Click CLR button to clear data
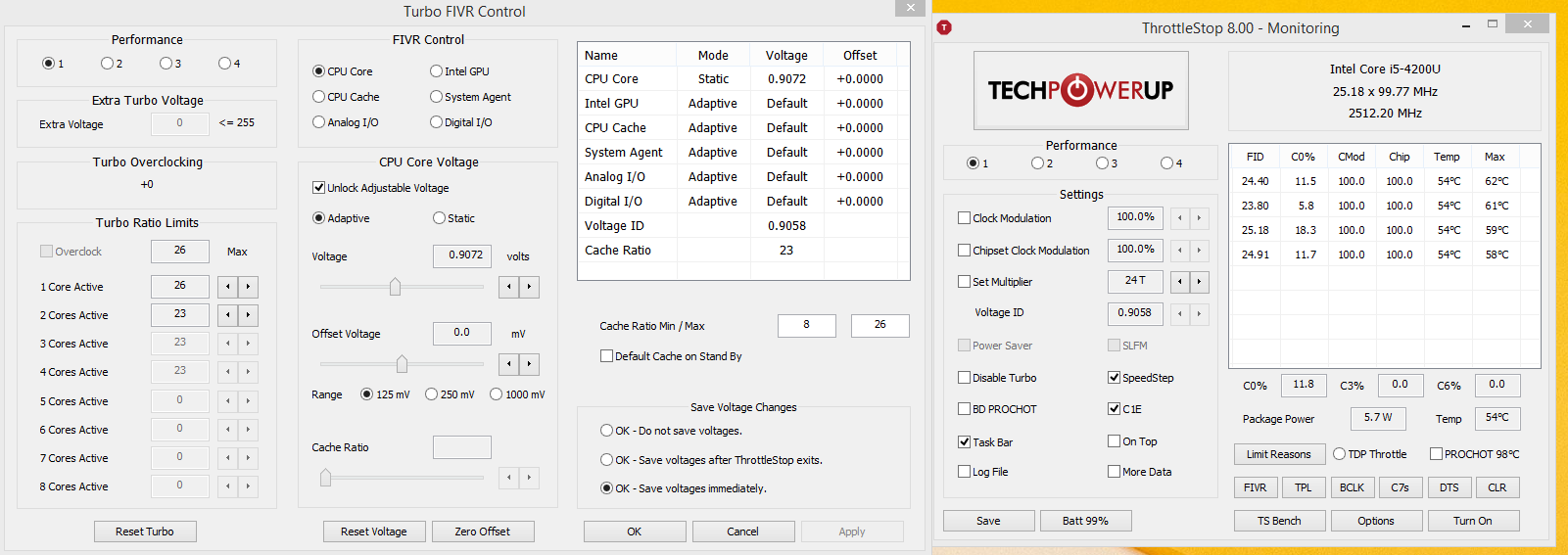This screenshot has height=555, width=1568. (1497, 487)
